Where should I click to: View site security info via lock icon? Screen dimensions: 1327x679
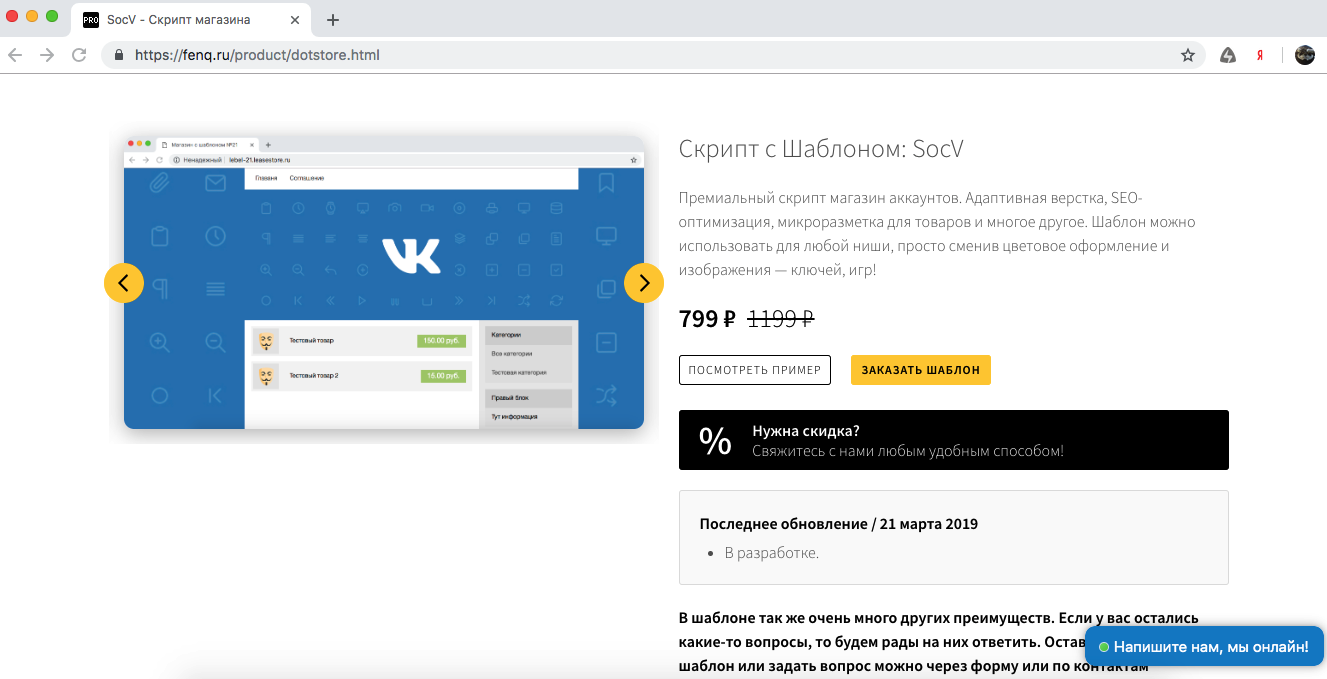119,55
